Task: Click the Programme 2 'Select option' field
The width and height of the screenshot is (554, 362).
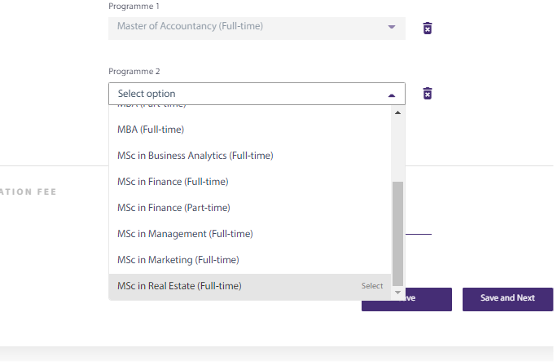Action: tap(257, 94)
